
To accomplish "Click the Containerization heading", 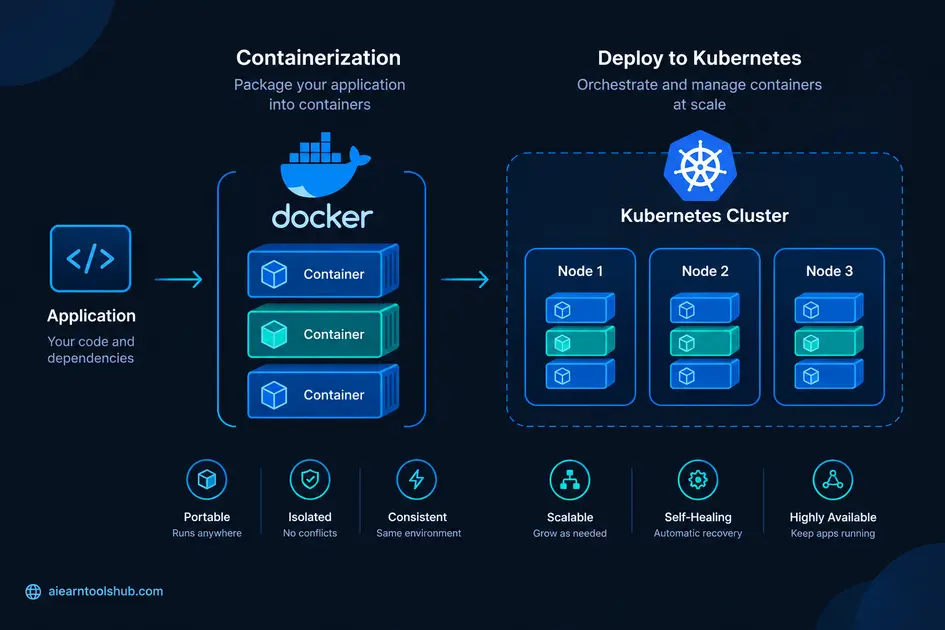I will (x=318, y=58).
